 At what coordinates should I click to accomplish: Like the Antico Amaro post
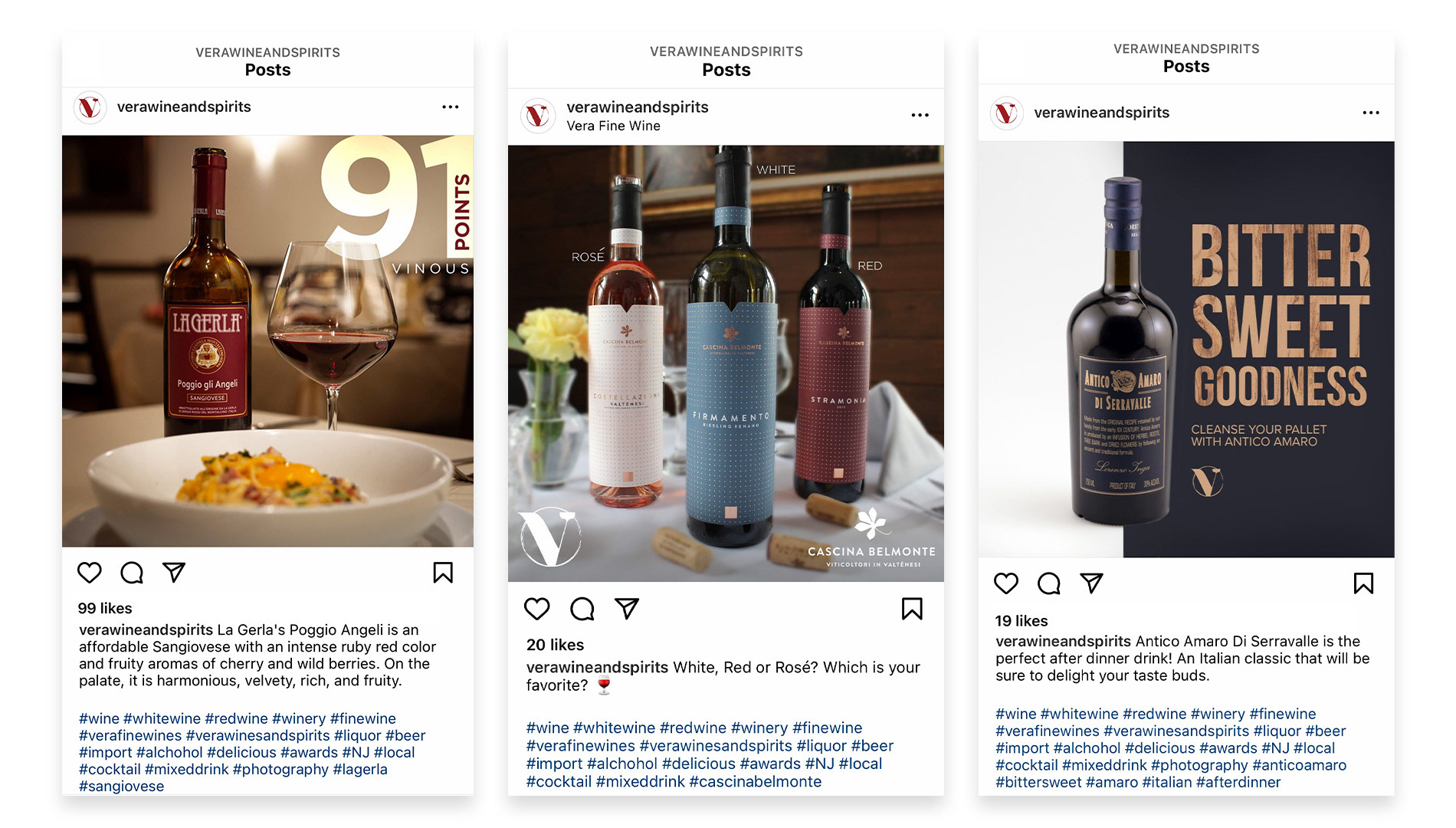[x=1006, y=583]
